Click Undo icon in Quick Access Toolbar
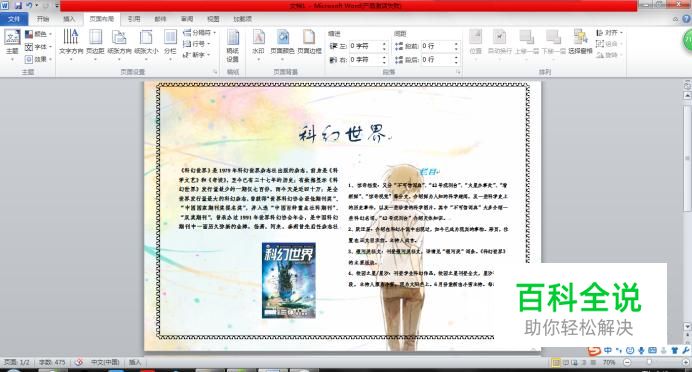The width and height of the screenshot is (692, 372). click(x=29, y=5)
